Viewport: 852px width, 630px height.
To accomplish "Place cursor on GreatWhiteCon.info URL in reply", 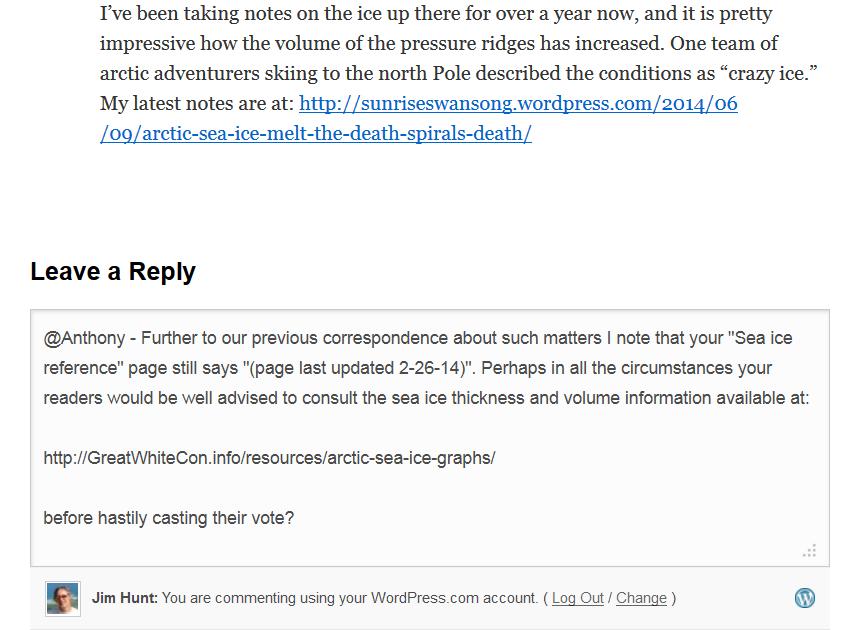I will [270, 458].
